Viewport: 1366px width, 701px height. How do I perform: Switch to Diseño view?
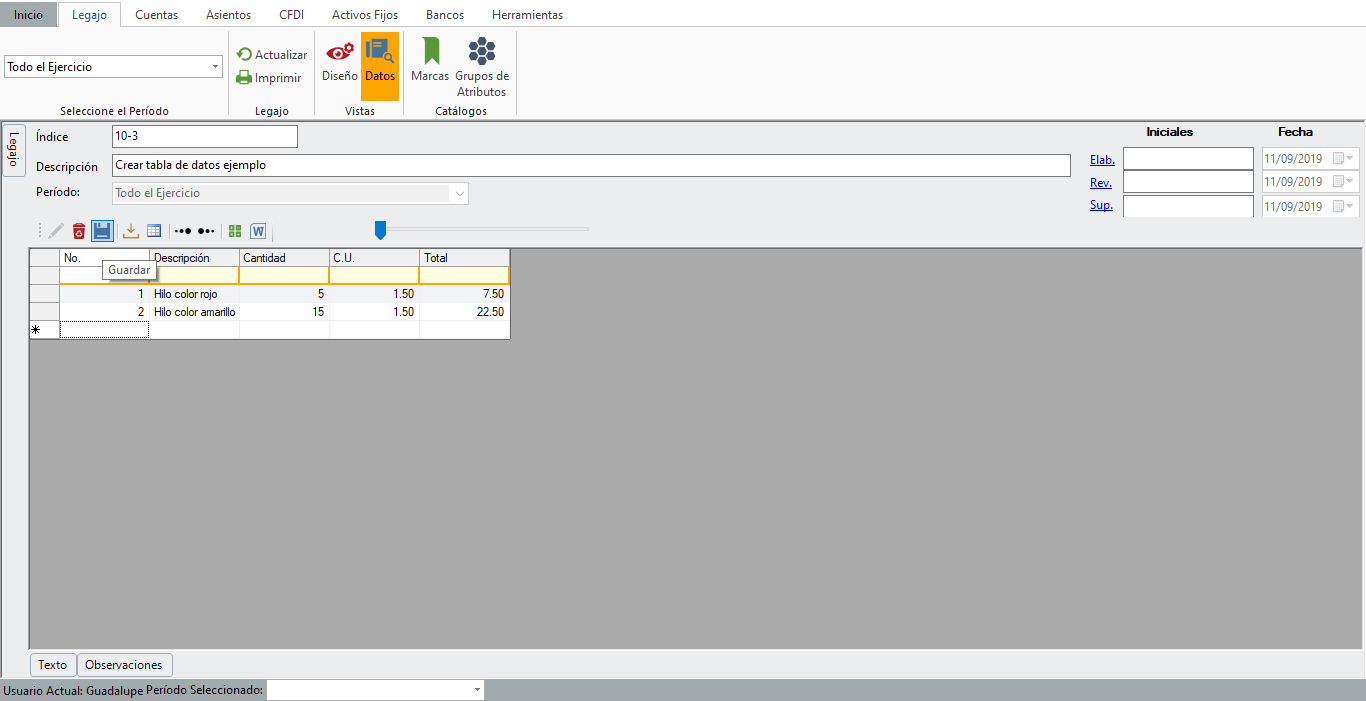tap(339, 60)
